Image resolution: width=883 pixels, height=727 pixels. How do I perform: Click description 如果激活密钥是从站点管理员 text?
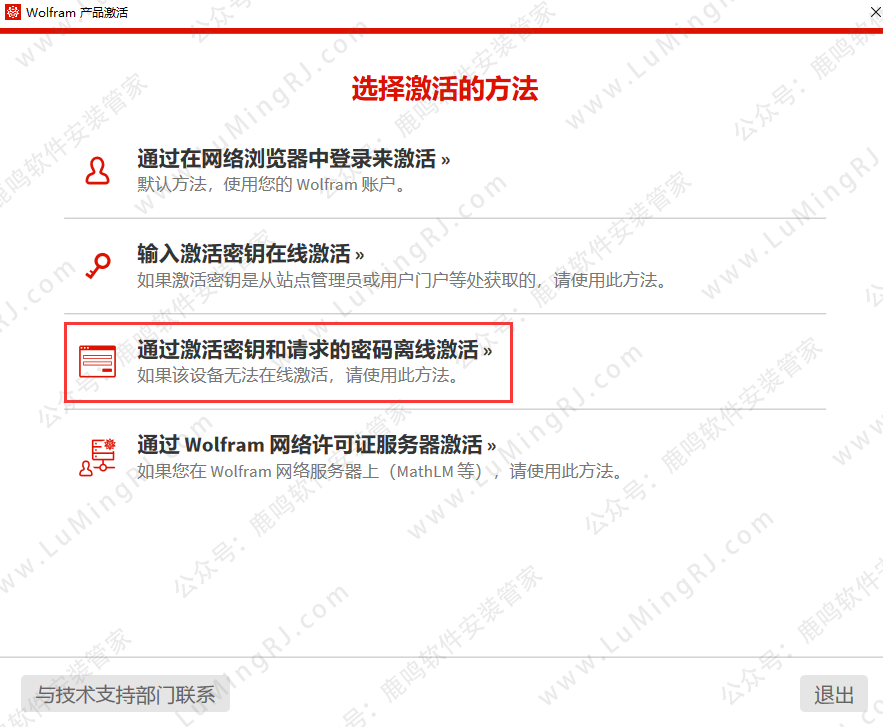tap(402, 280)
